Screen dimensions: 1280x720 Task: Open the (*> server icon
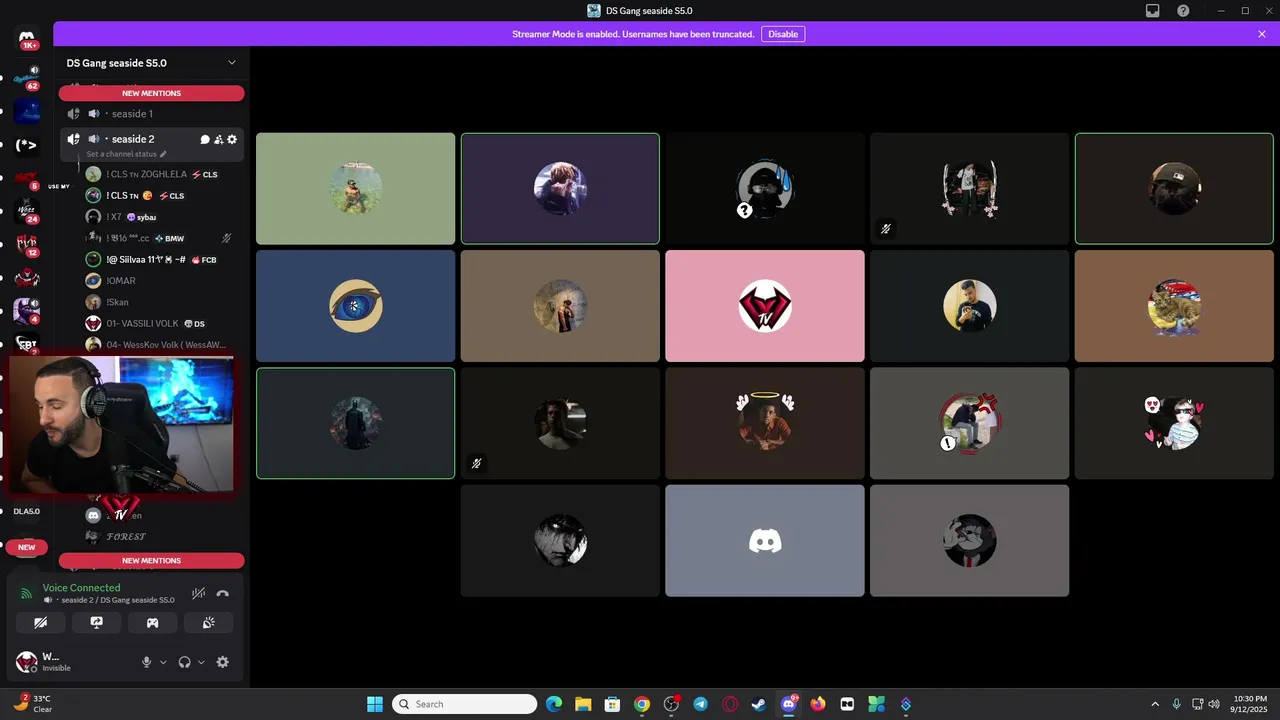coord(27,145)
